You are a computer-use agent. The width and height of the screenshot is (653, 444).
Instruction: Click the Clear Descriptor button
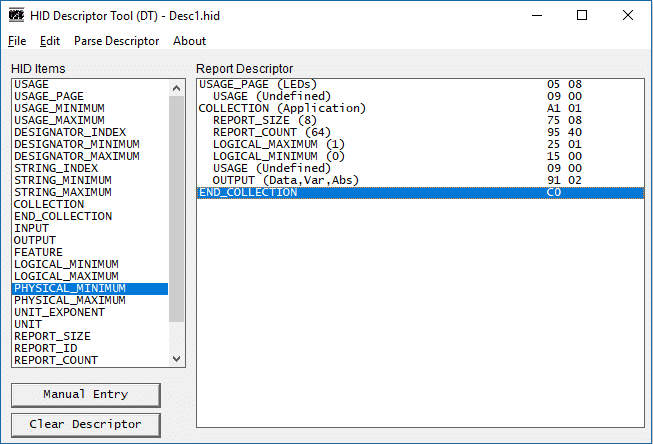click(x=86, y=424)
